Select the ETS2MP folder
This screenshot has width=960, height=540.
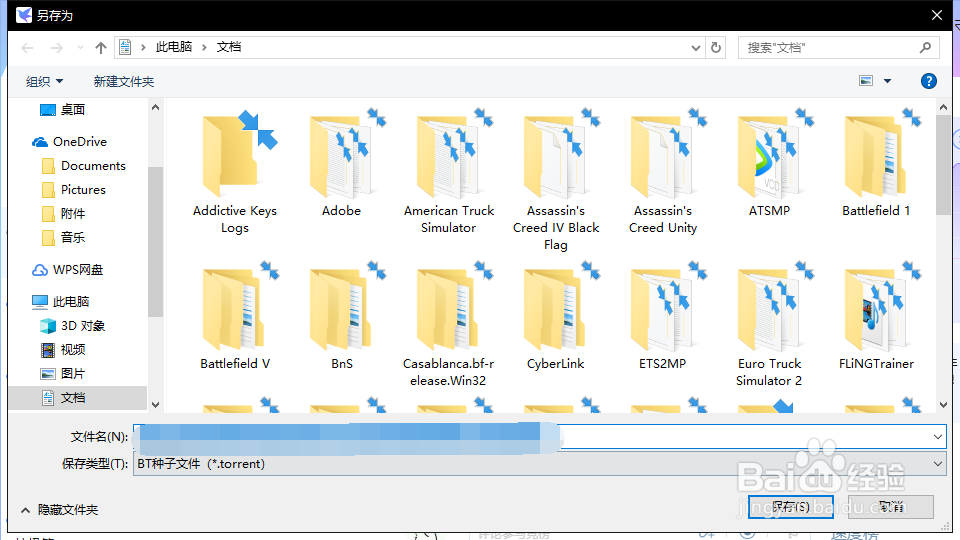[663, 317]
